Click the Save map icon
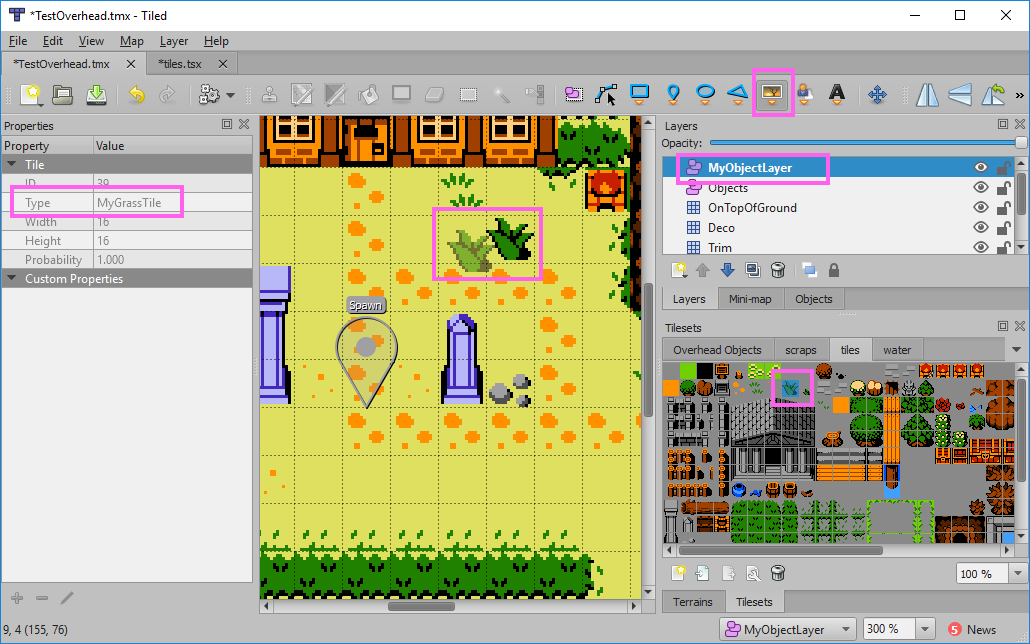Screen dimensions: 1030x644 point(97,93)
